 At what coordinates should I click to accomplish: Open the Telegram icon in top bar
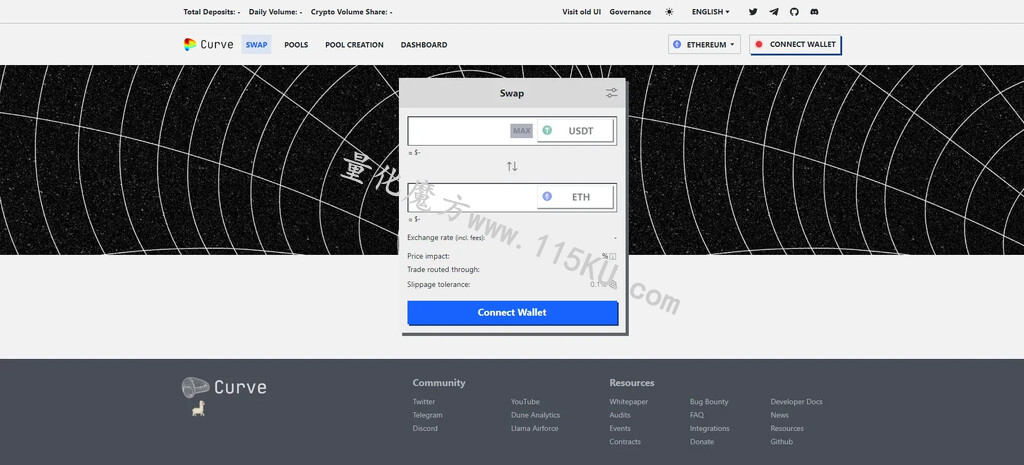pyautogui.click(x=774, y=12)
